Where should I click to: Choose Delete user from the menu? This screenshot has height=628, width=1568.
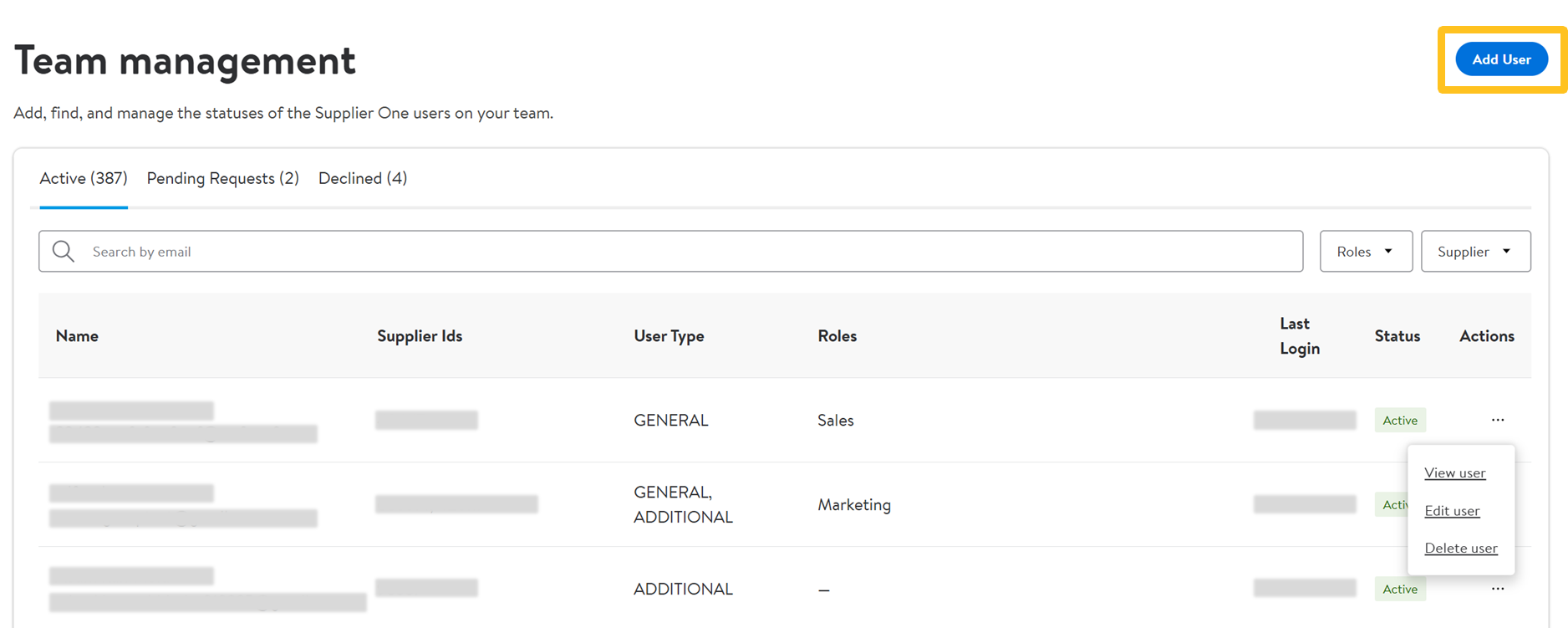1460,548
